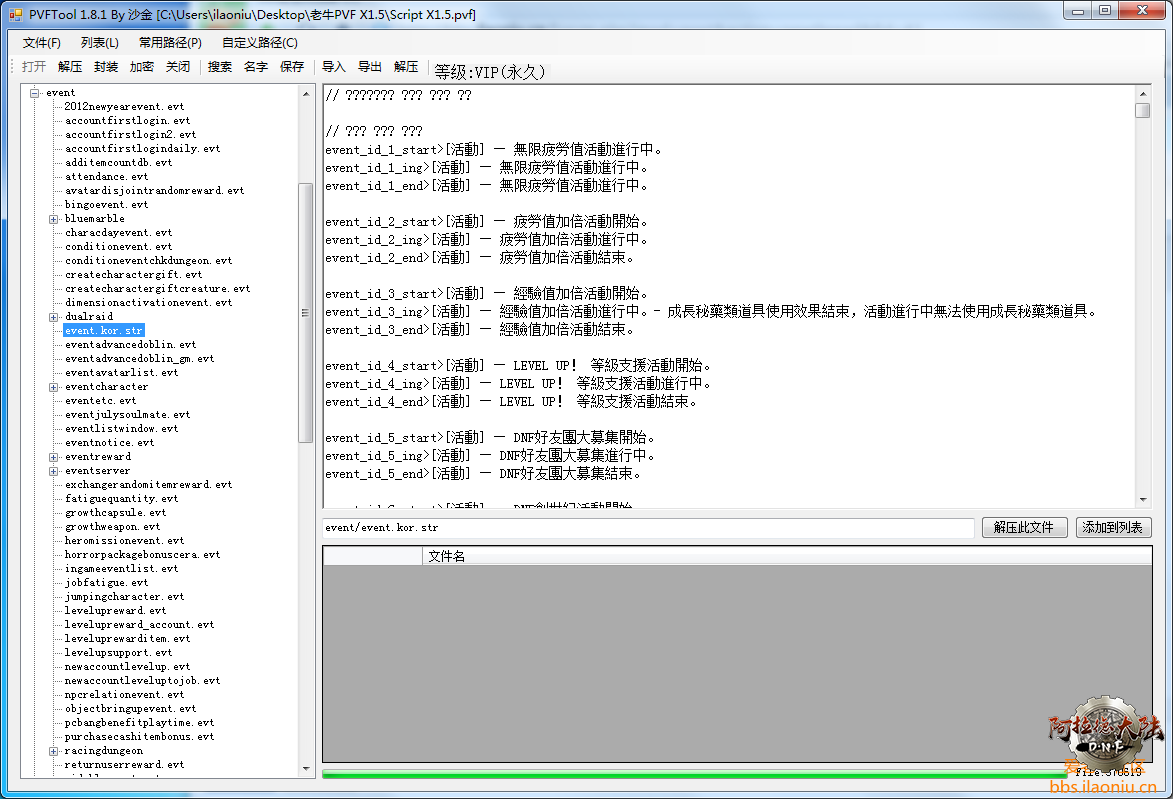Click the 导入 toolbar button
The image size is (1173, 799).
pos(334,67)
